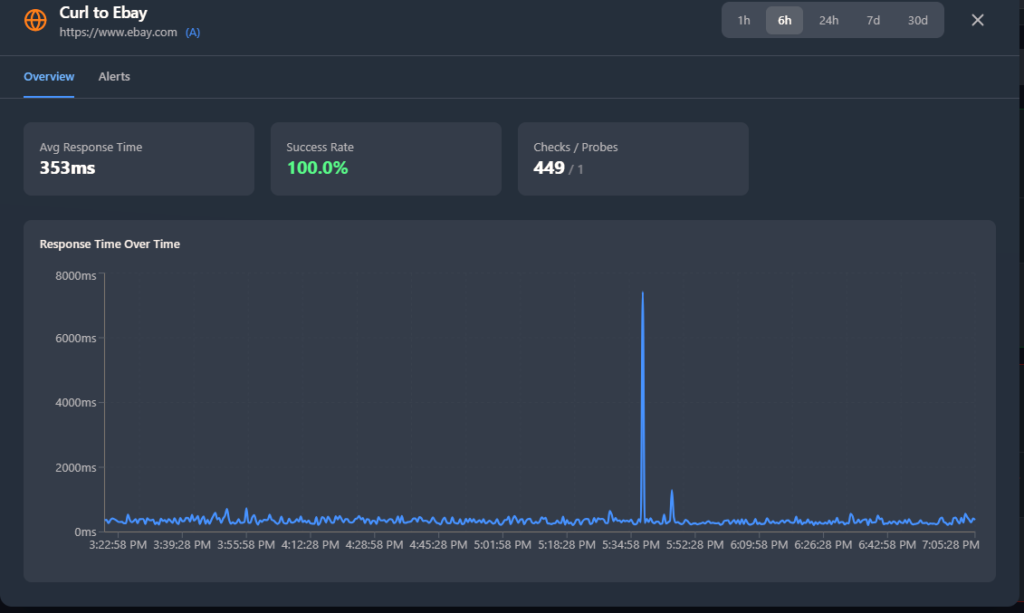The width and height of the screenshot is (1024, 613).
Task: Select the 6h time range
Action: [x=784, y=20]
